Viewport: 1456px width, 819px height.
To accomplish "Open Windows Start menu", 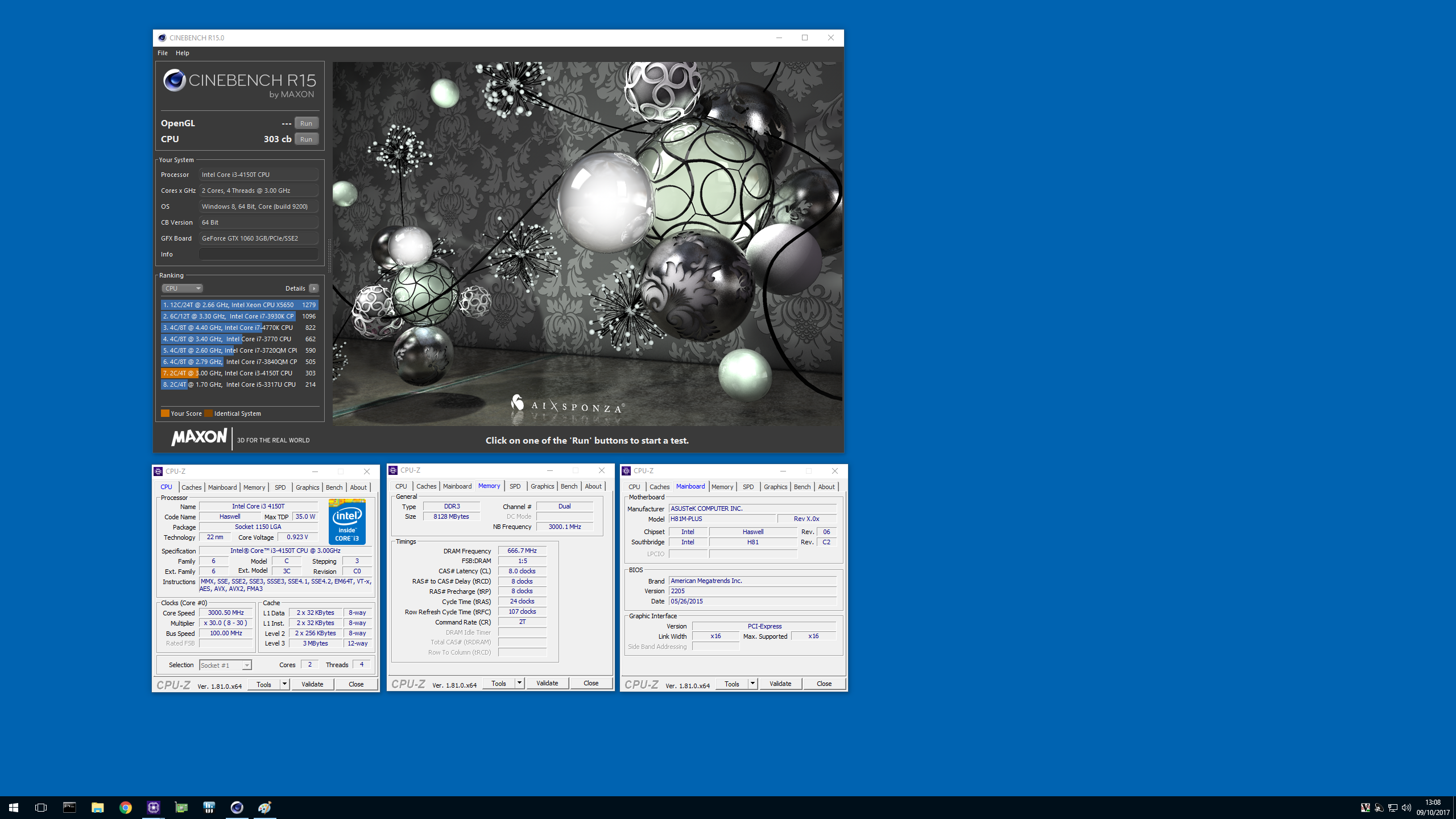I will (x=14, y=807).
